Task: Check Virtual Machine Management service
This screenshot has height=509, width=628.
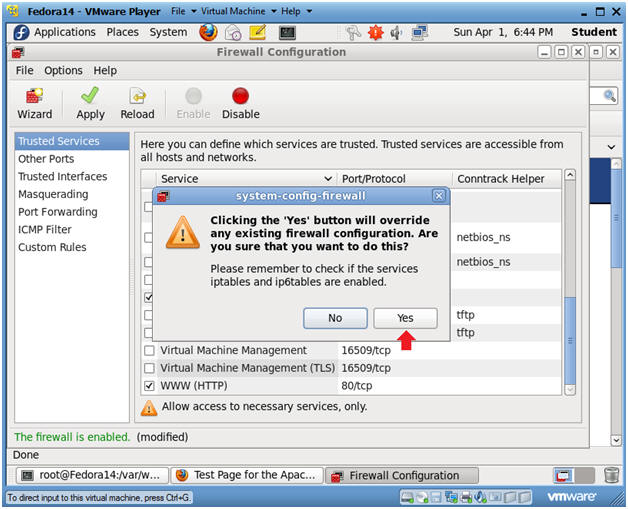Action: coord(149,350)
